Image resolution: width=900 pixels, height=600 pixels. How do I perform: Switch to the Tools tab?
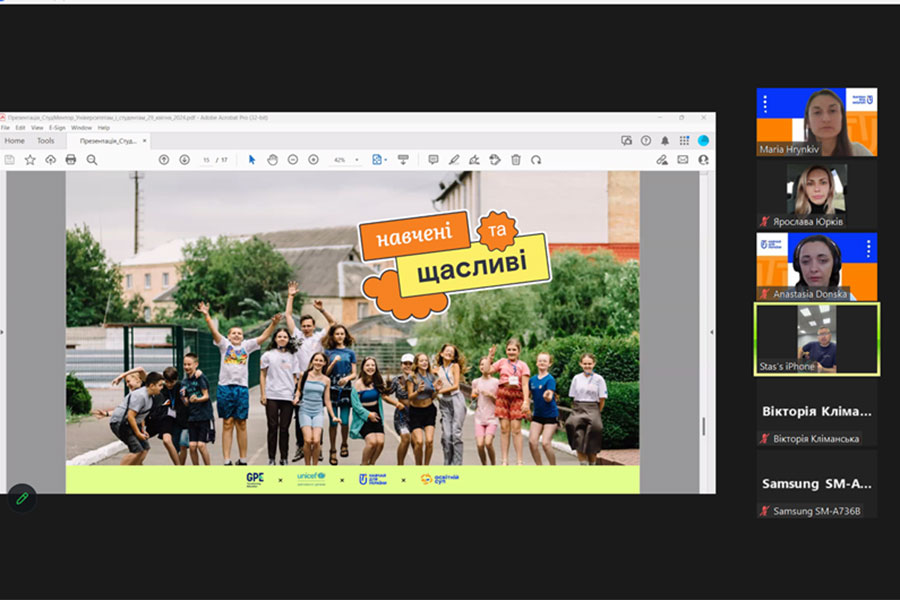click(x=46, y=141)
